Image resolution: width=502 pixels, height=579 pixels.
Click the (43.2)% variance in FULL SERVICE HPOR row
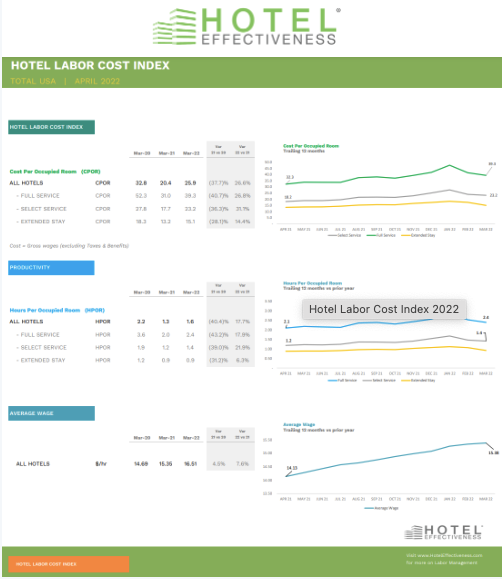(x=218, y=335)
